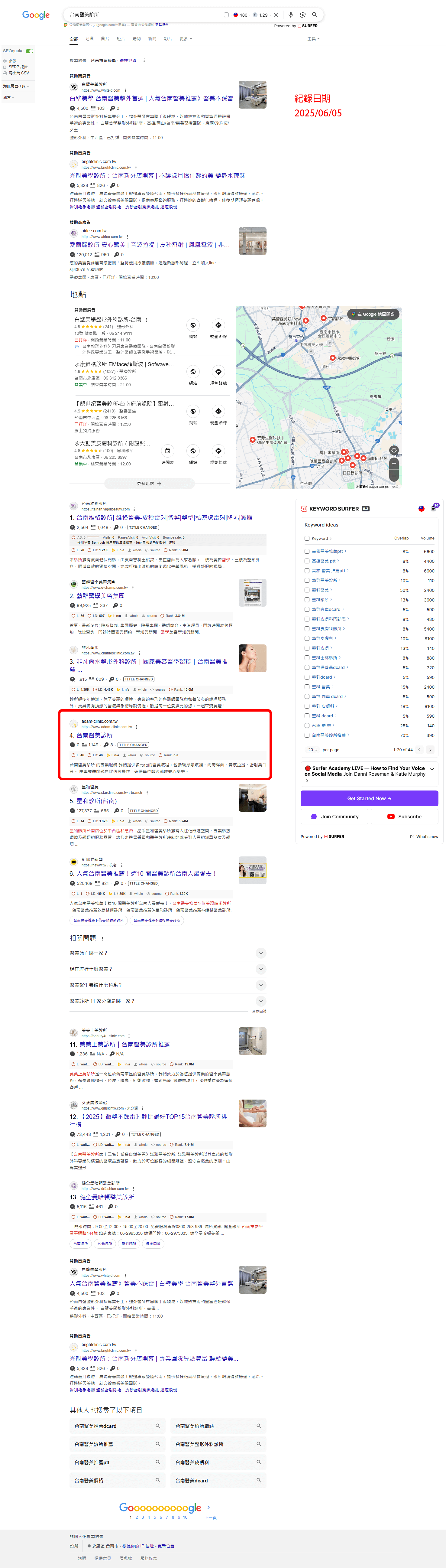The height and width of the screenshot is (1568, 446).
Task: Click inside the Google search input field
Action: point(143,15)
